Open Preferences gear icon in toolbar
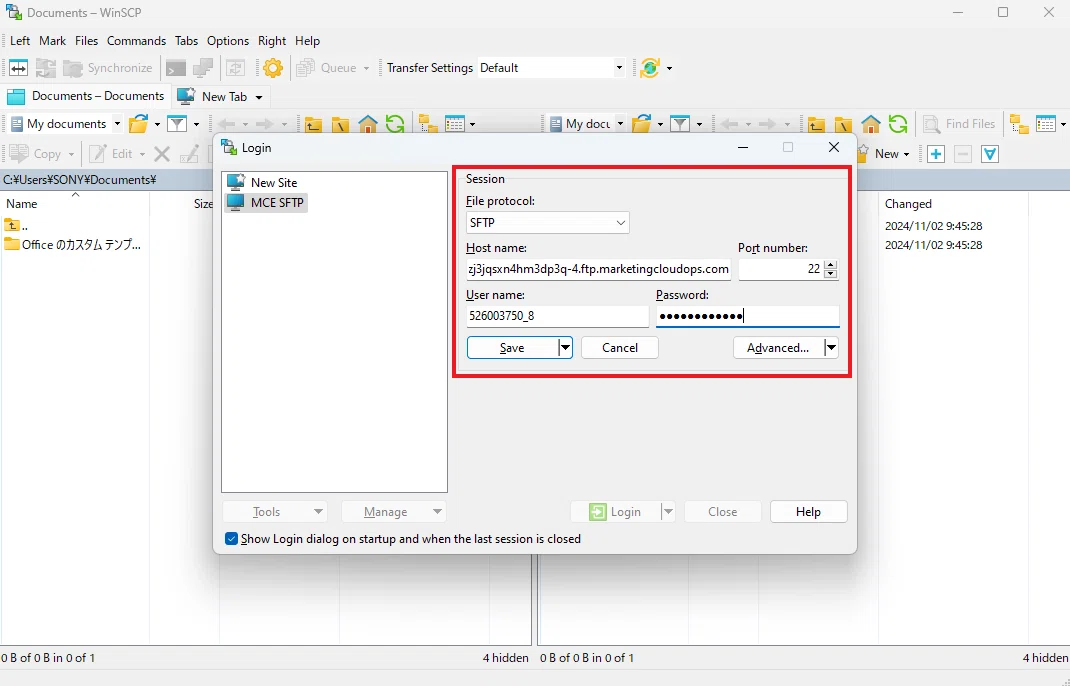Screen dimensions: 1070x686 (x=273, y=68)
